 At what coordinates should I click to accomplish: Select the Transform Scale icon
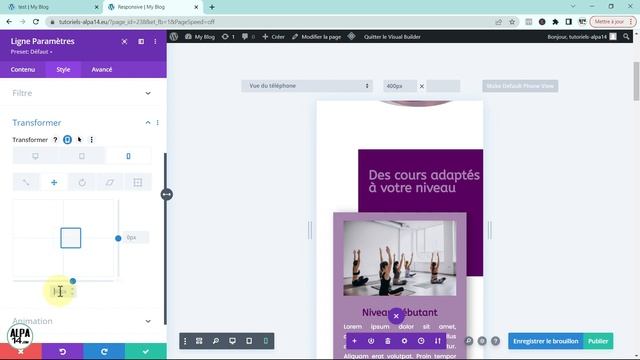(26, 182)
